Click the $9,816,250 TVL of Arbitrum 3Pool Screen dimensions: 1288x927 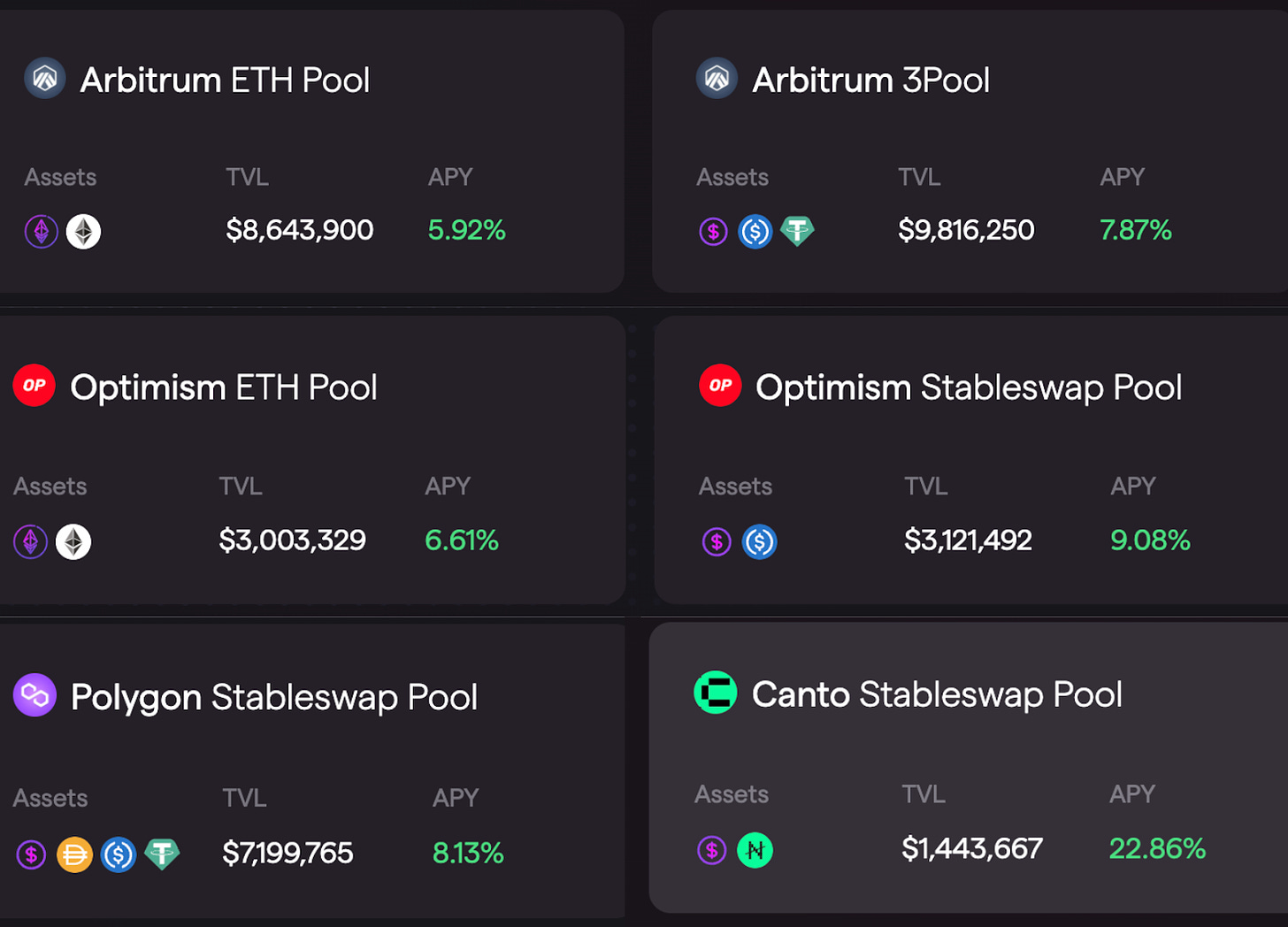tap(966, 231)
